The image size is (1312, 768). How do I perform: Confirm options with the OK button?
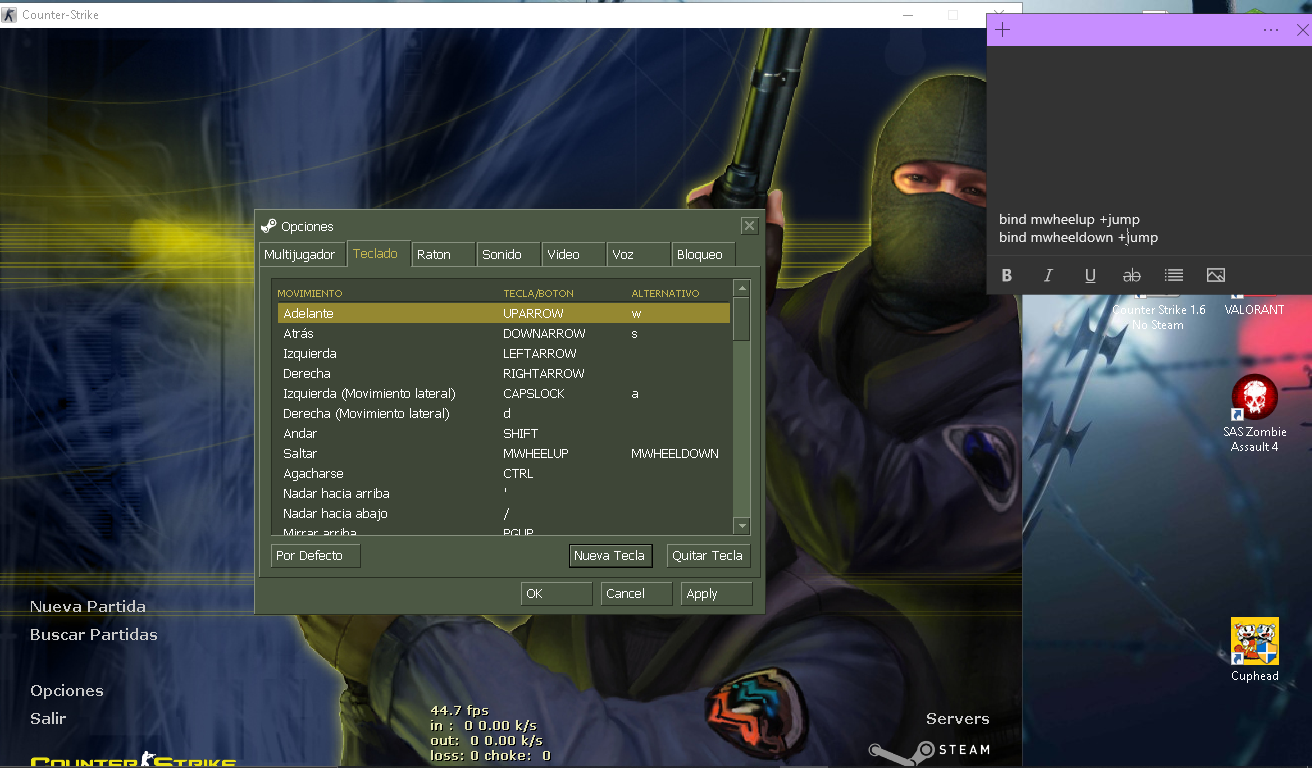pyautogui.click(x=556, y=594)
